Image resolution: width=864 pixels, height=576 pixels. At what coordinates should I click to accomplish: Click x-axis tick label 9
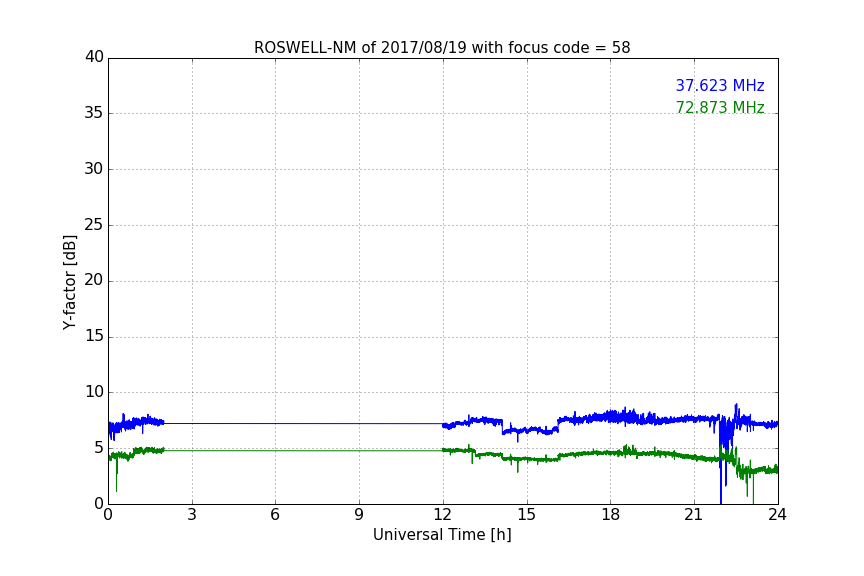pyautogui.click(x=359, y=515)
